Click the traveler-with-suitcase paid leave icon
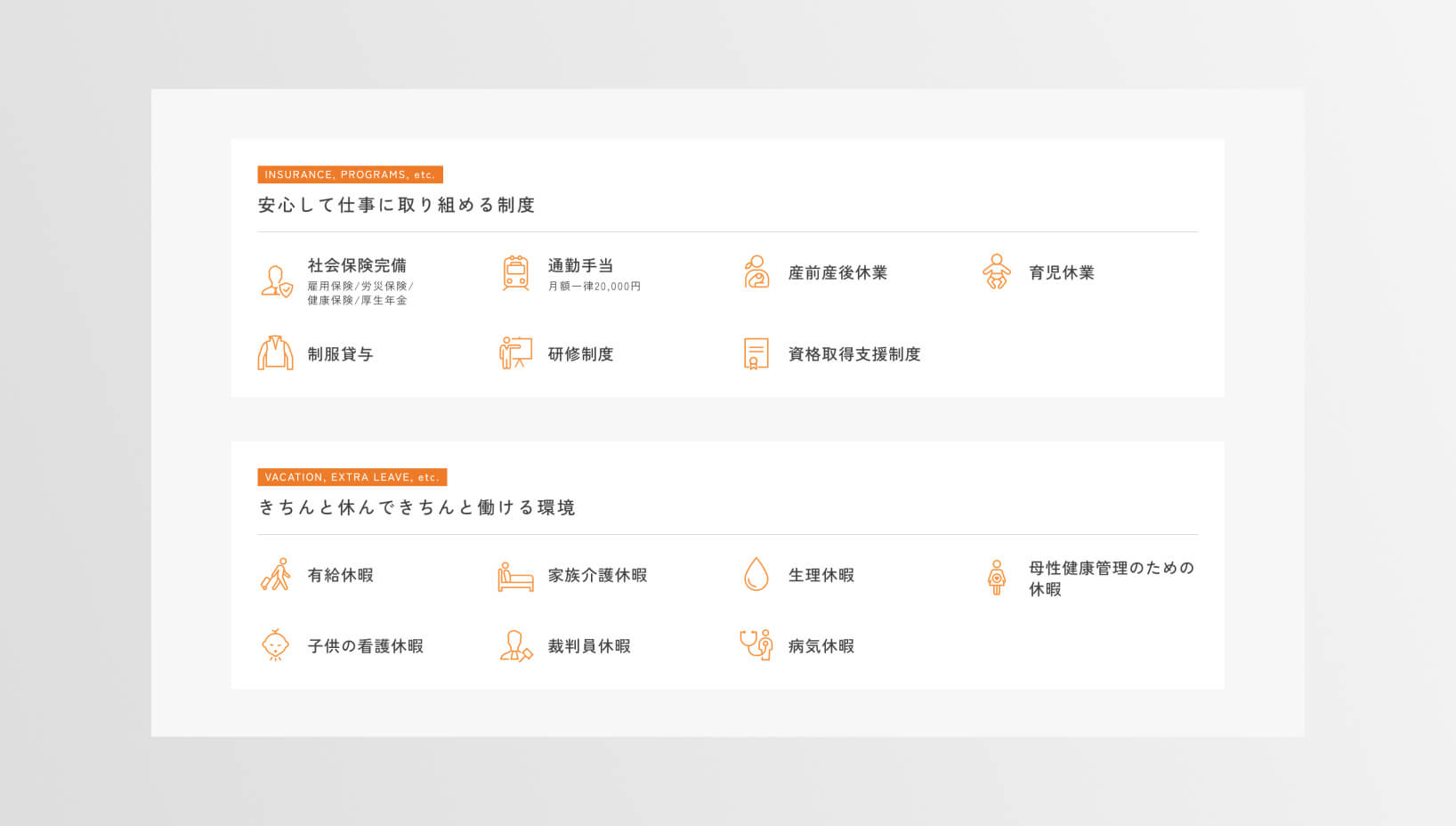 (x=276, y=575)
